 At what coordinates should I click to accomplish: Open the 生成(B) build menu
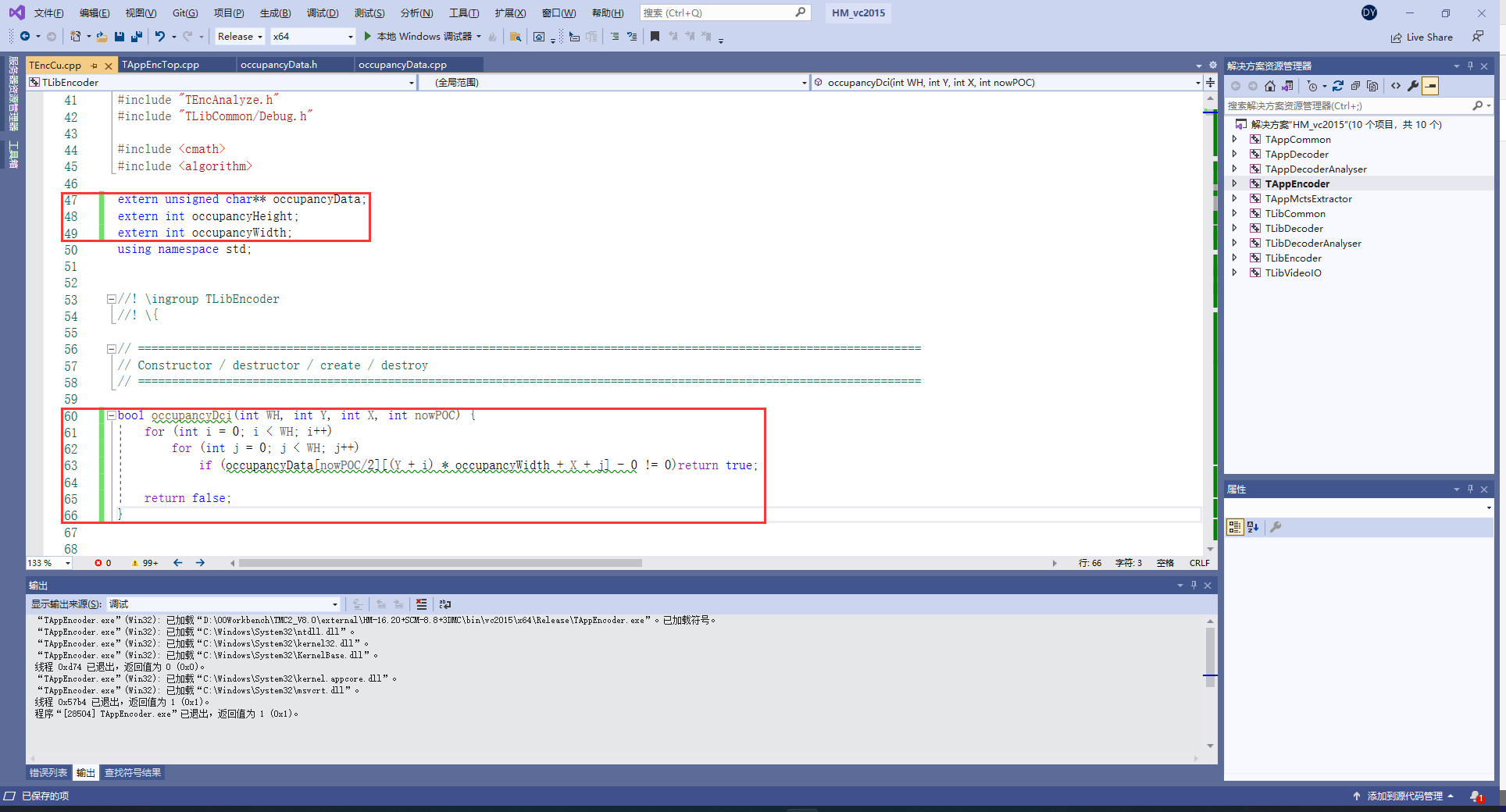coord(275,12)
